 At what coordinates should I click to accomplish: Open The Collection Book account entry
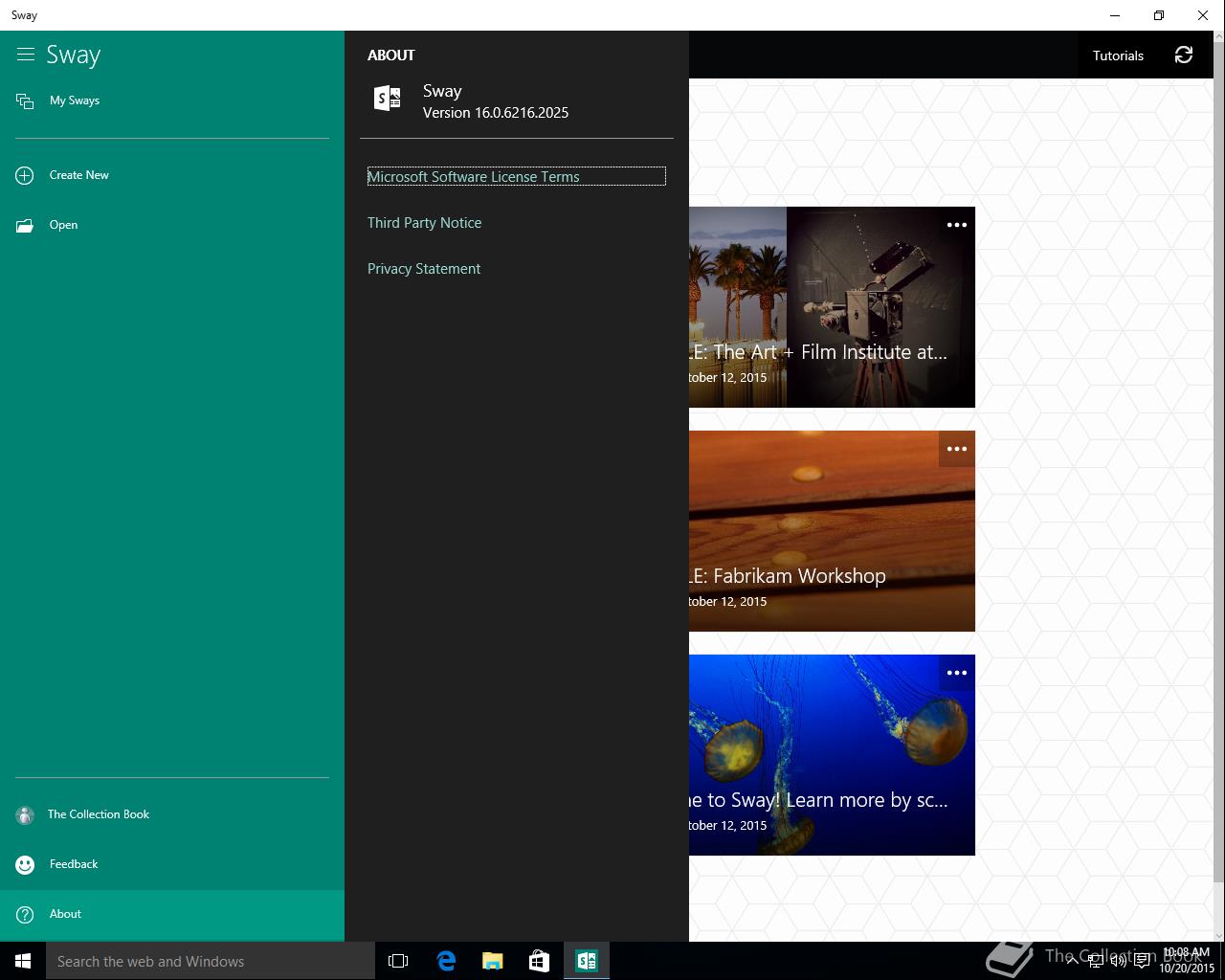point(172,814)
